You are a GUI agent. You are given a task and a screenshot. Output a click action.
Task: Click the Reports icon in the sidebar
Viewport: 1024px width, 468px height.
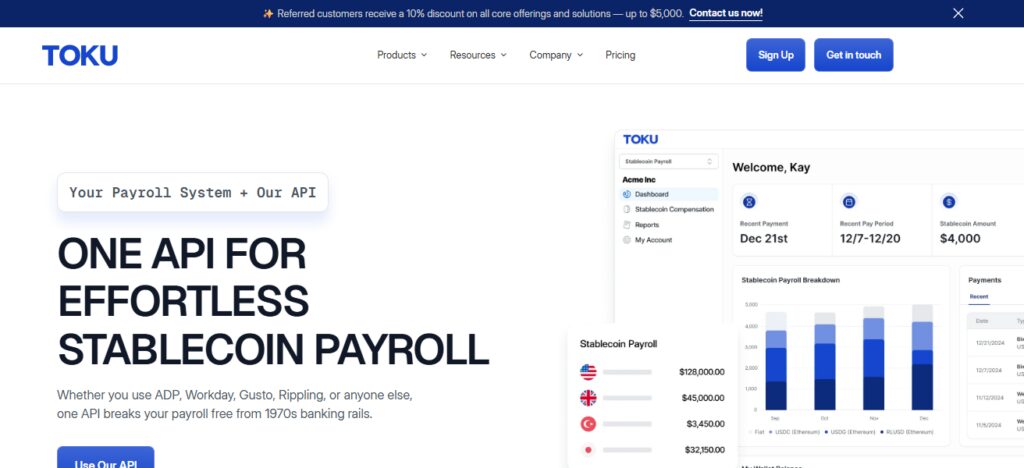(627, 225)
